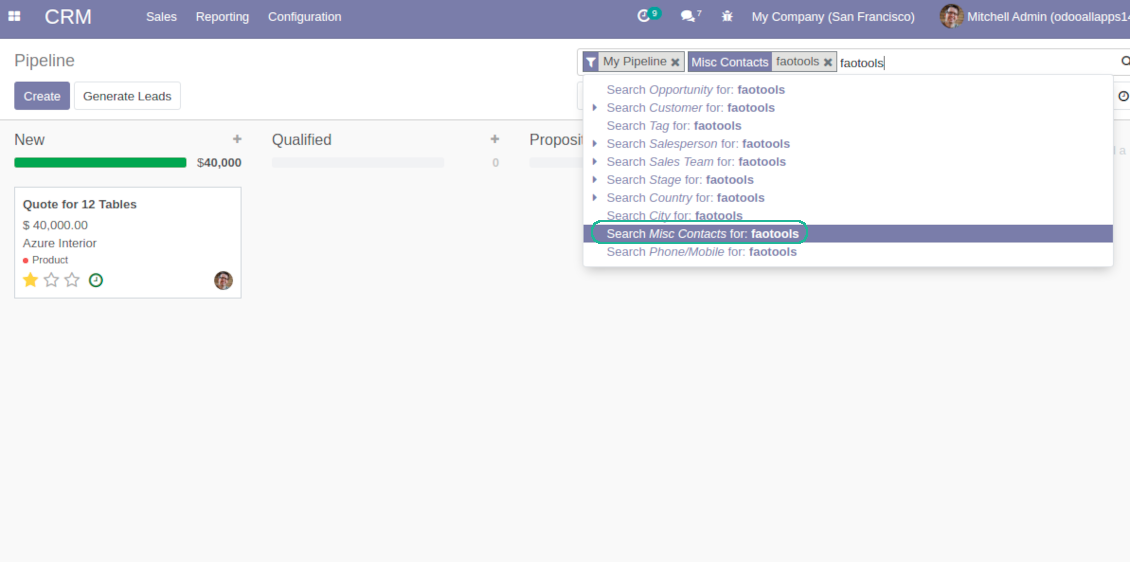
Task: Click activity clock icon on Quote card
Action: (96, 280)
